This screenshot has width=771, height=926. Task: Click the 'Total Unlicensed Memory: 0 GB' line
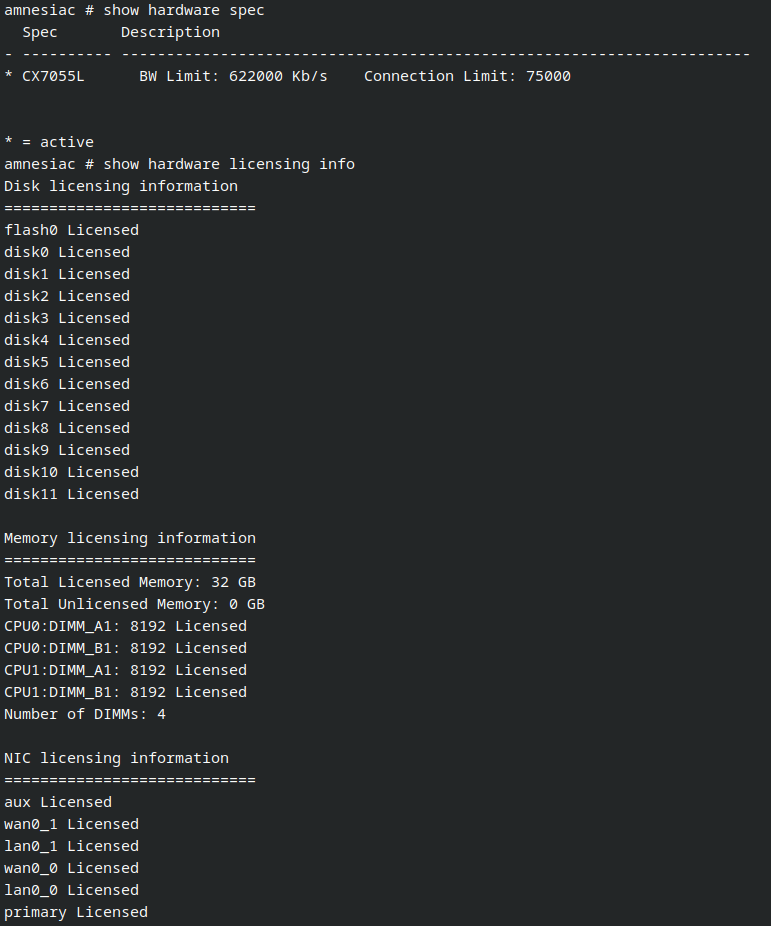tap(134, 604)
